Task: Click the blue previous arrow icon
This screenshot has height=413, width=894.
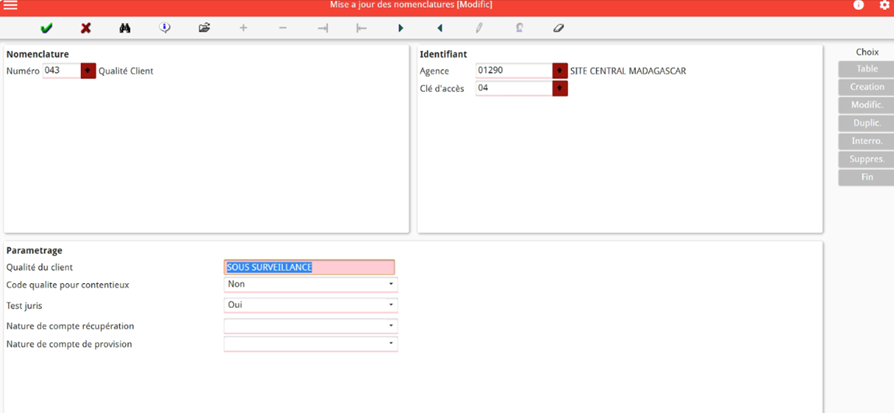Action: coord(440,28)
